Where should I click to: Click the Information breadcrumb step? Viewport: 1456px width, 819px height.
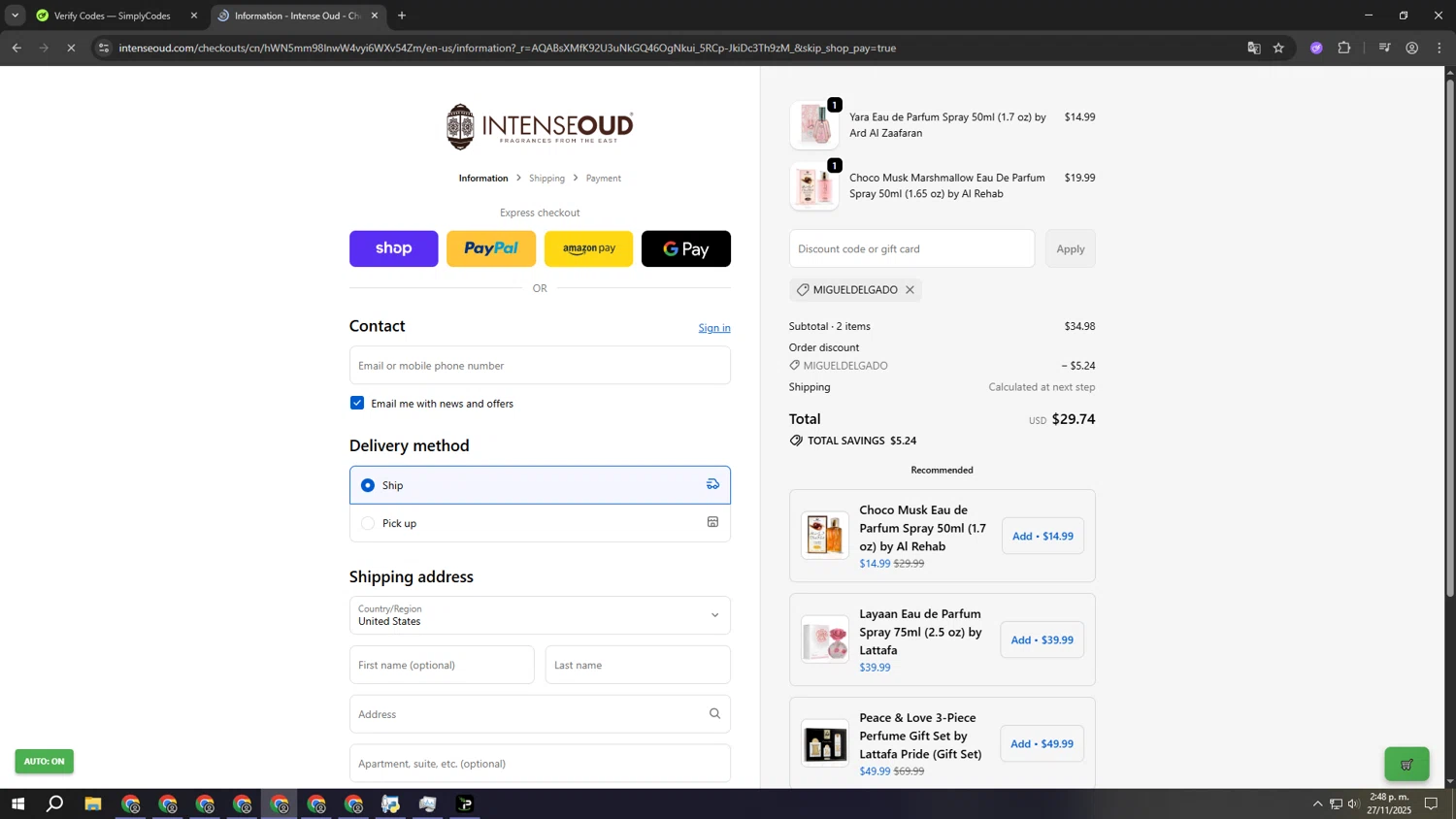tap(483, 179)
